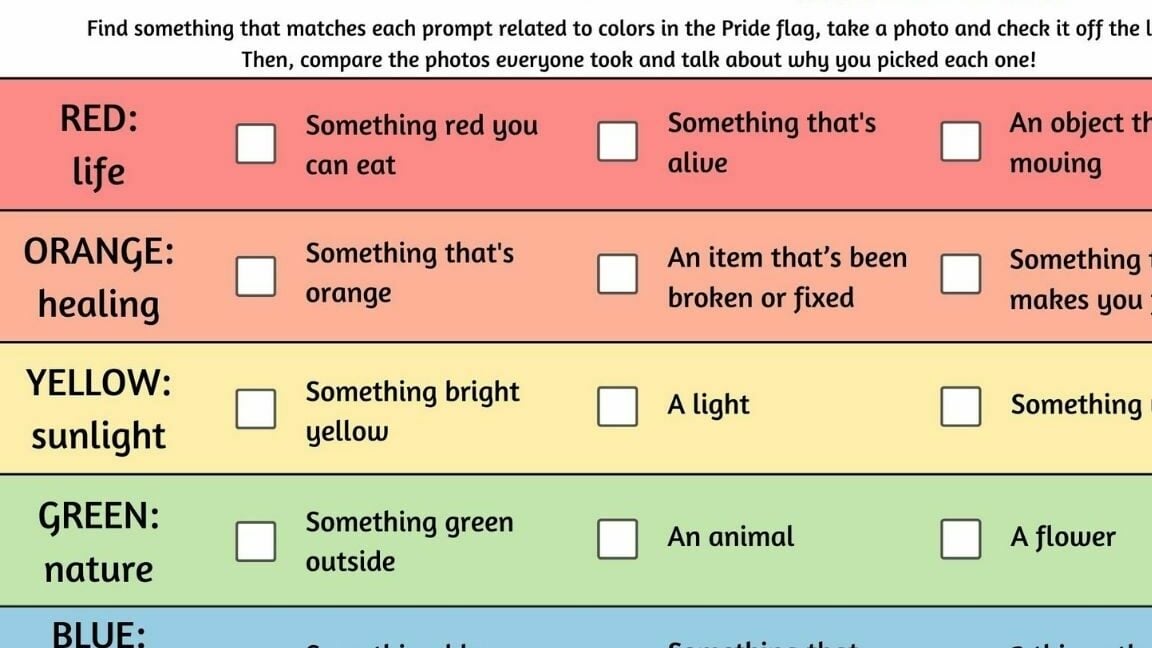Check the 'Something green outside' box
1152x648 pixels.
coord(256,541)
